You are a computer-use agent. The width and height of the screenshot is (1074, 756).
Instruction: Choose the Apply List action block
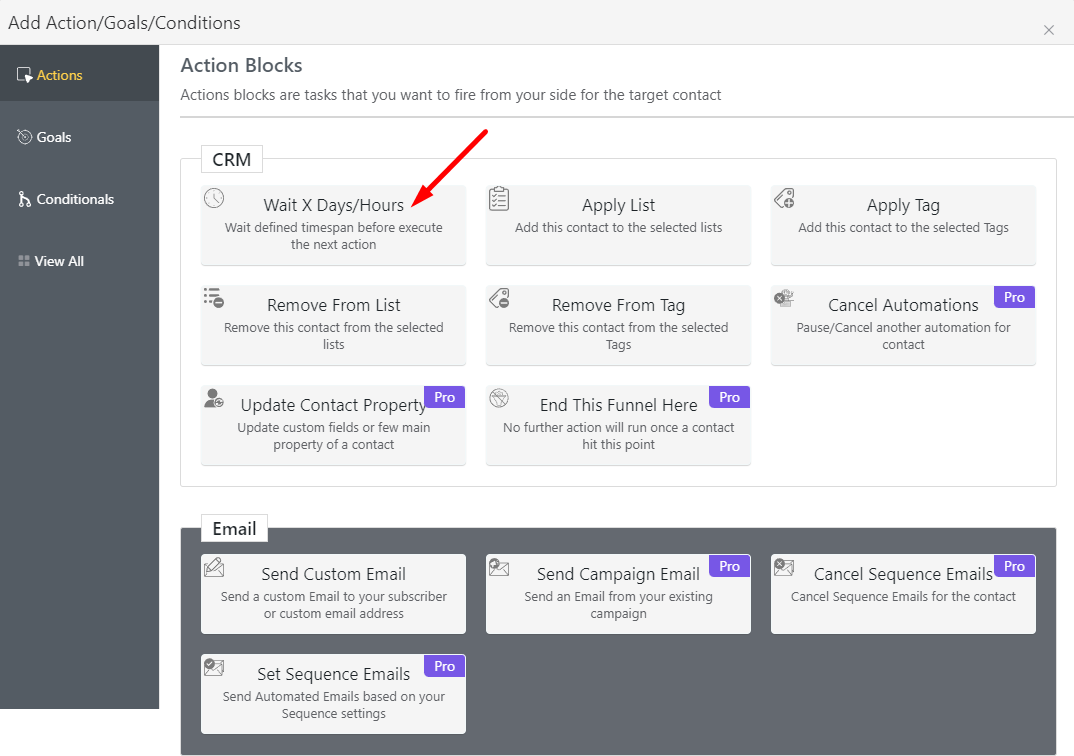pos(619,225)
